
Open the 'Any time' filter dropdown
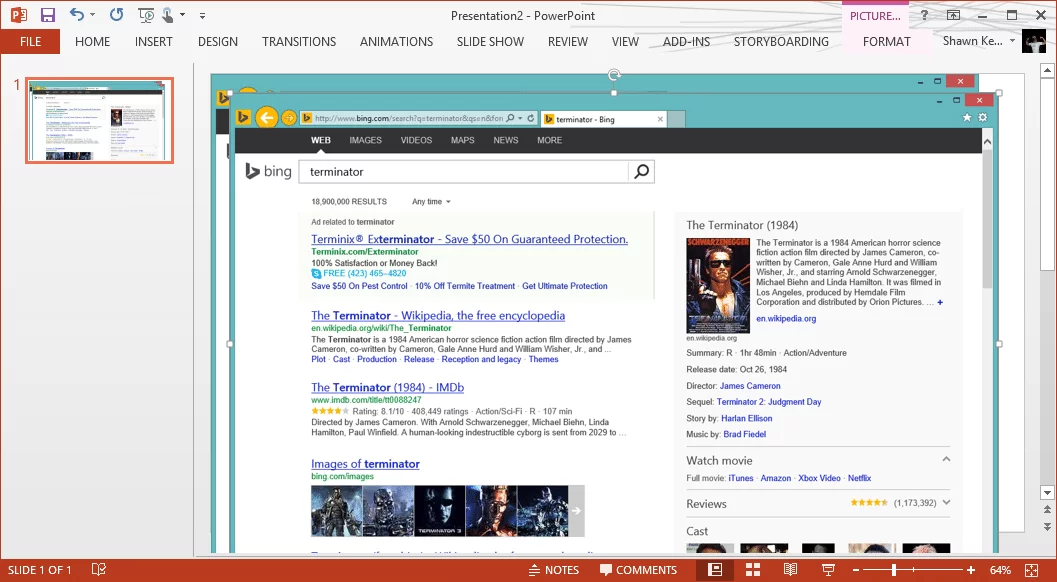pyautogui.click(x=431, y=202)
